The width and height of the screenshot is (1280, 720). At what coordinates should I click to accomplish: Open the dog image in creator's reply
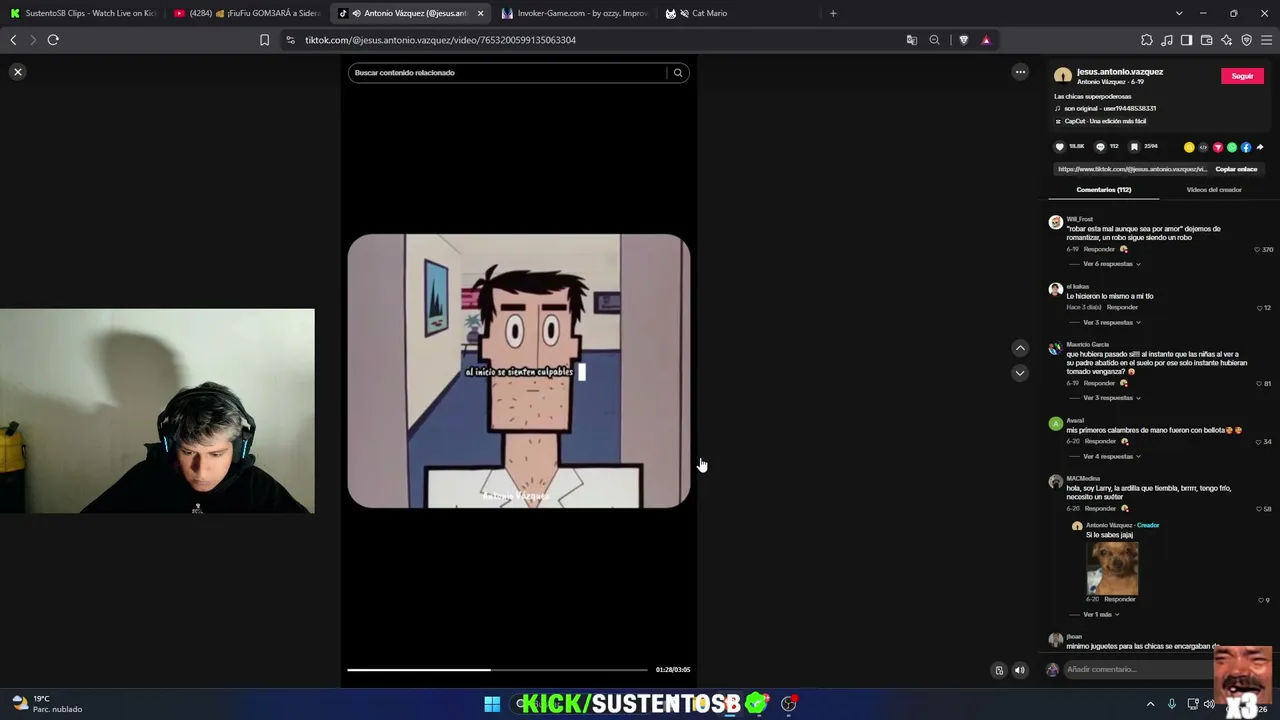click(x=1112, y=567)
